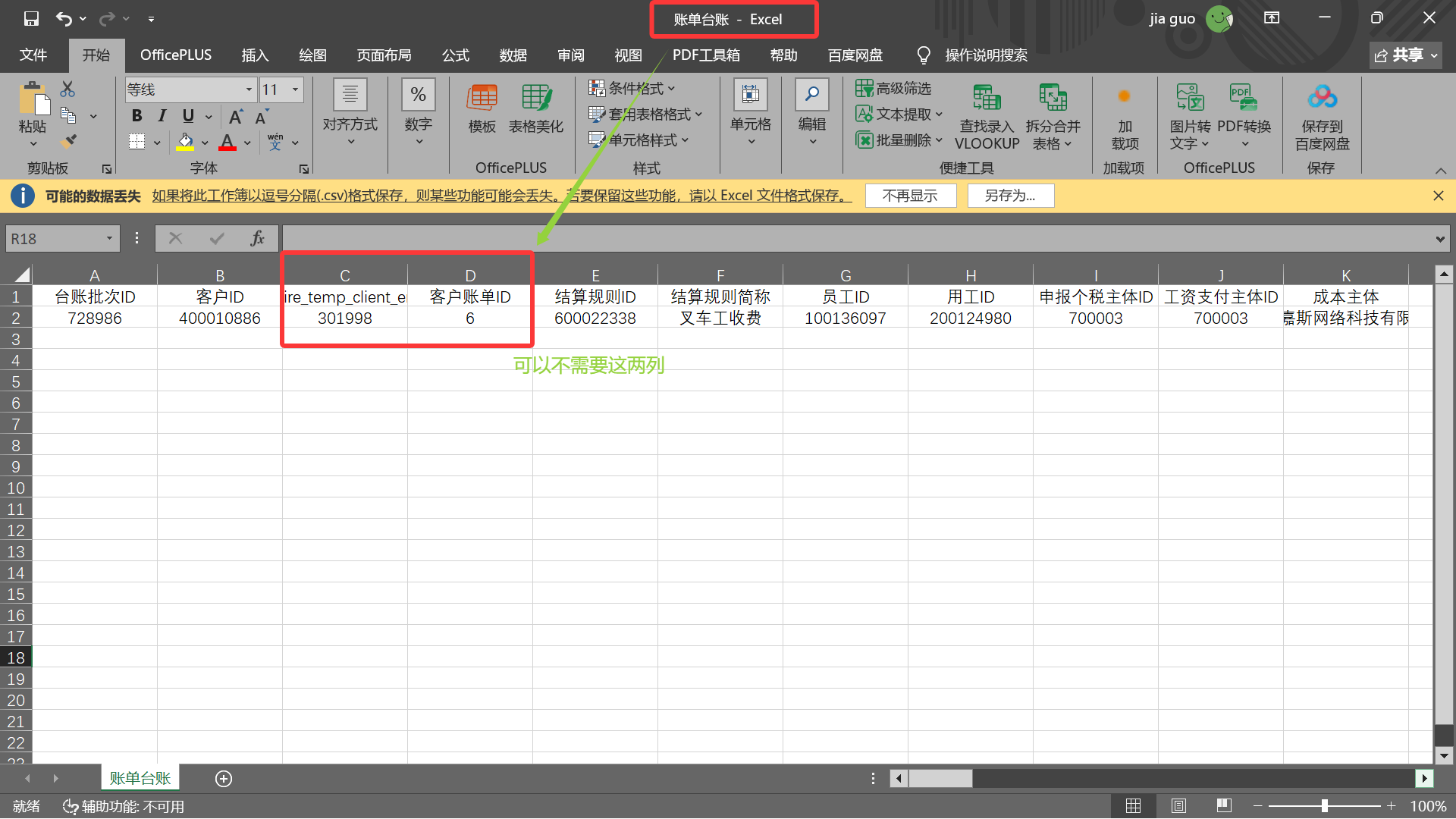
Task: Open the 公式 Formulas ribbon tab
Action: pyautogui.click(x=456, y=55)
